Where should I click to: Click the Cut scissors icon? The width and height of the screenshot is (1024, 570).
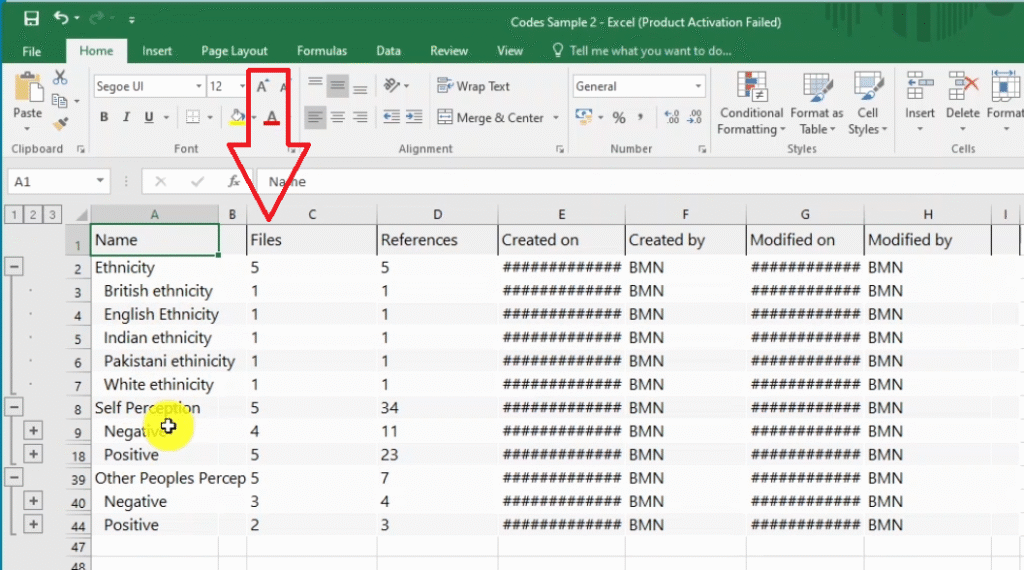[60, 78]
